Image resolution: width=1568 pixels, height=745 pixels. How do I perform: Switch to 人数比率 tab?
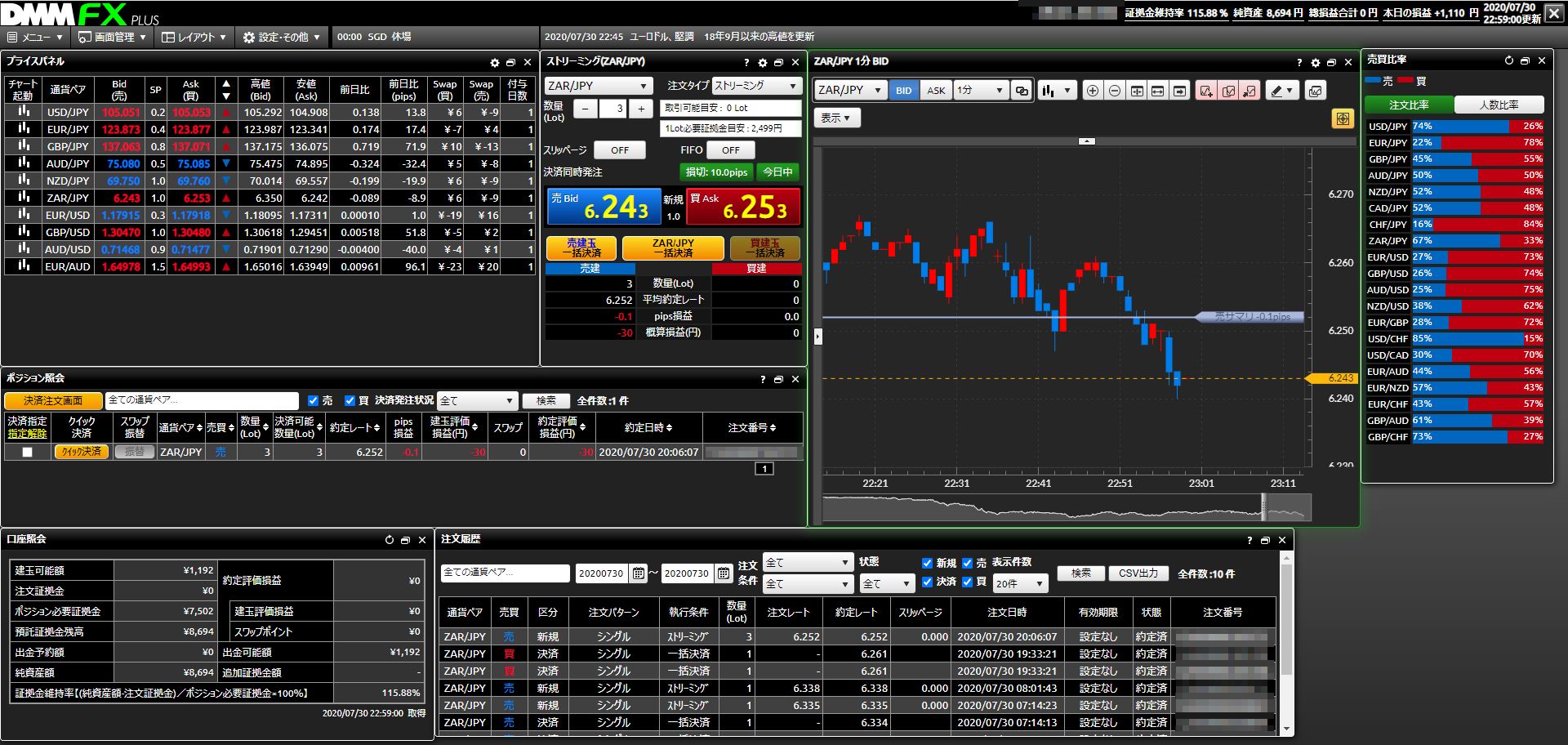pyautogui.click(x=1499, y=105)
